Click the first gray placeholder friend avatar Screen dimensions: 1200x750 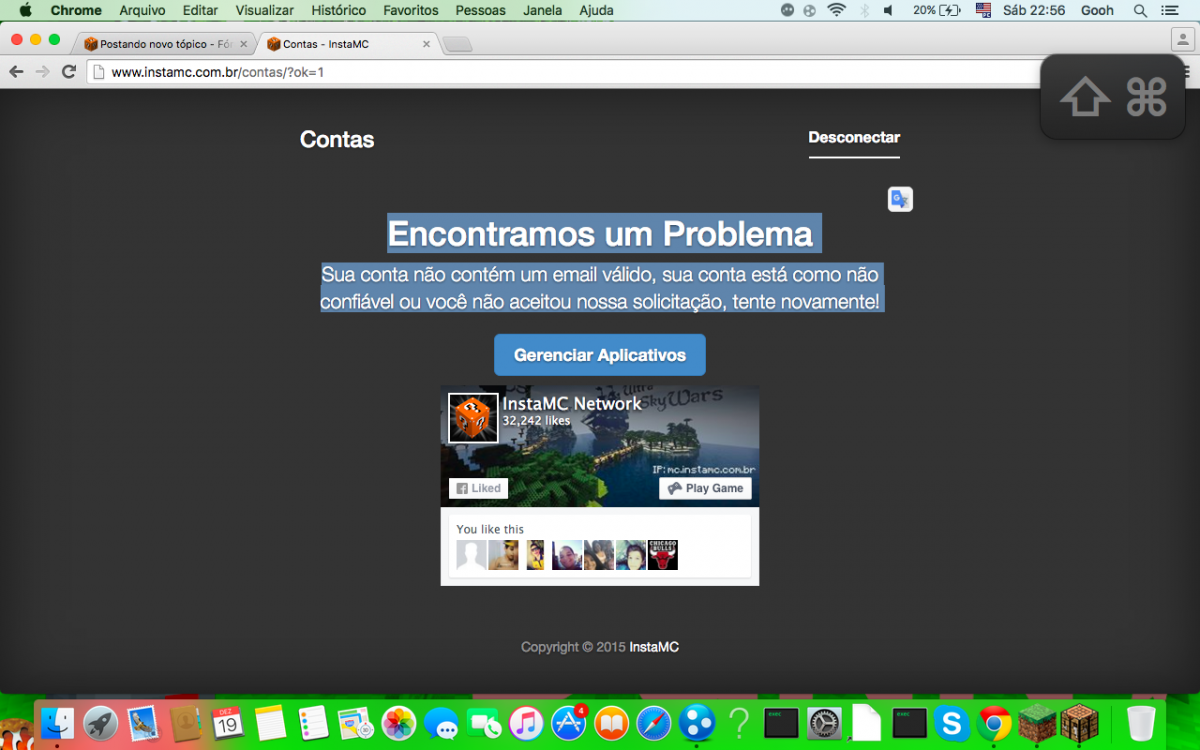tap(471, 555)
